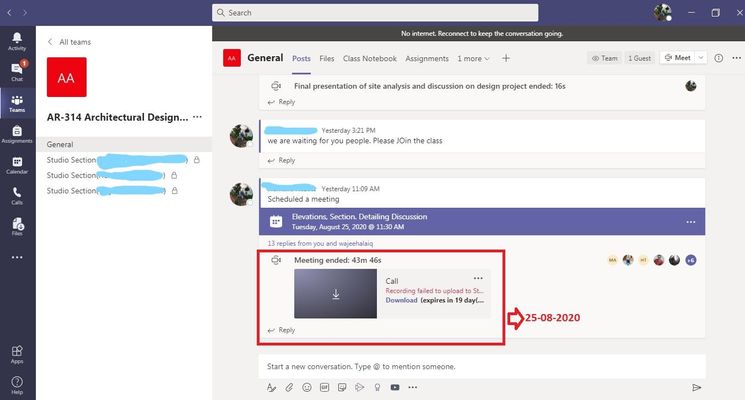
Task: Expand the '1 more' tabs dropdown
Action: [x=473, y=58]
